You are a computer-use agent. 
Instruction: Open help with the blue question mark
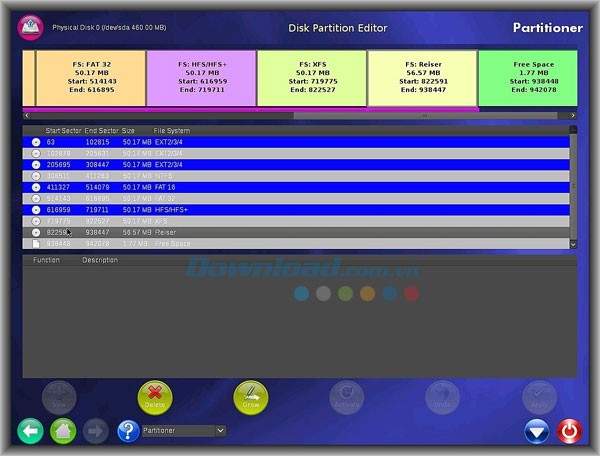(x=127, y=431)
